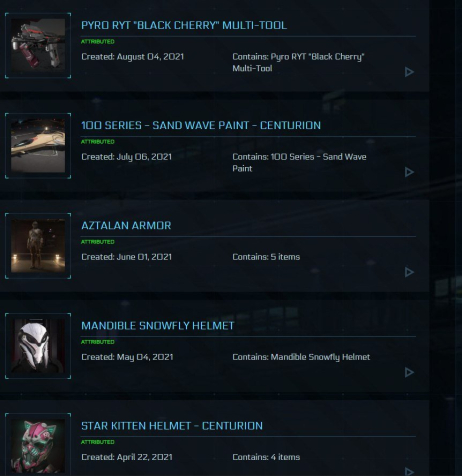Screen dimensions: 462x476
Task: Click the Star Kitten Helmet - Centurion title
Action: click(172, 426)
